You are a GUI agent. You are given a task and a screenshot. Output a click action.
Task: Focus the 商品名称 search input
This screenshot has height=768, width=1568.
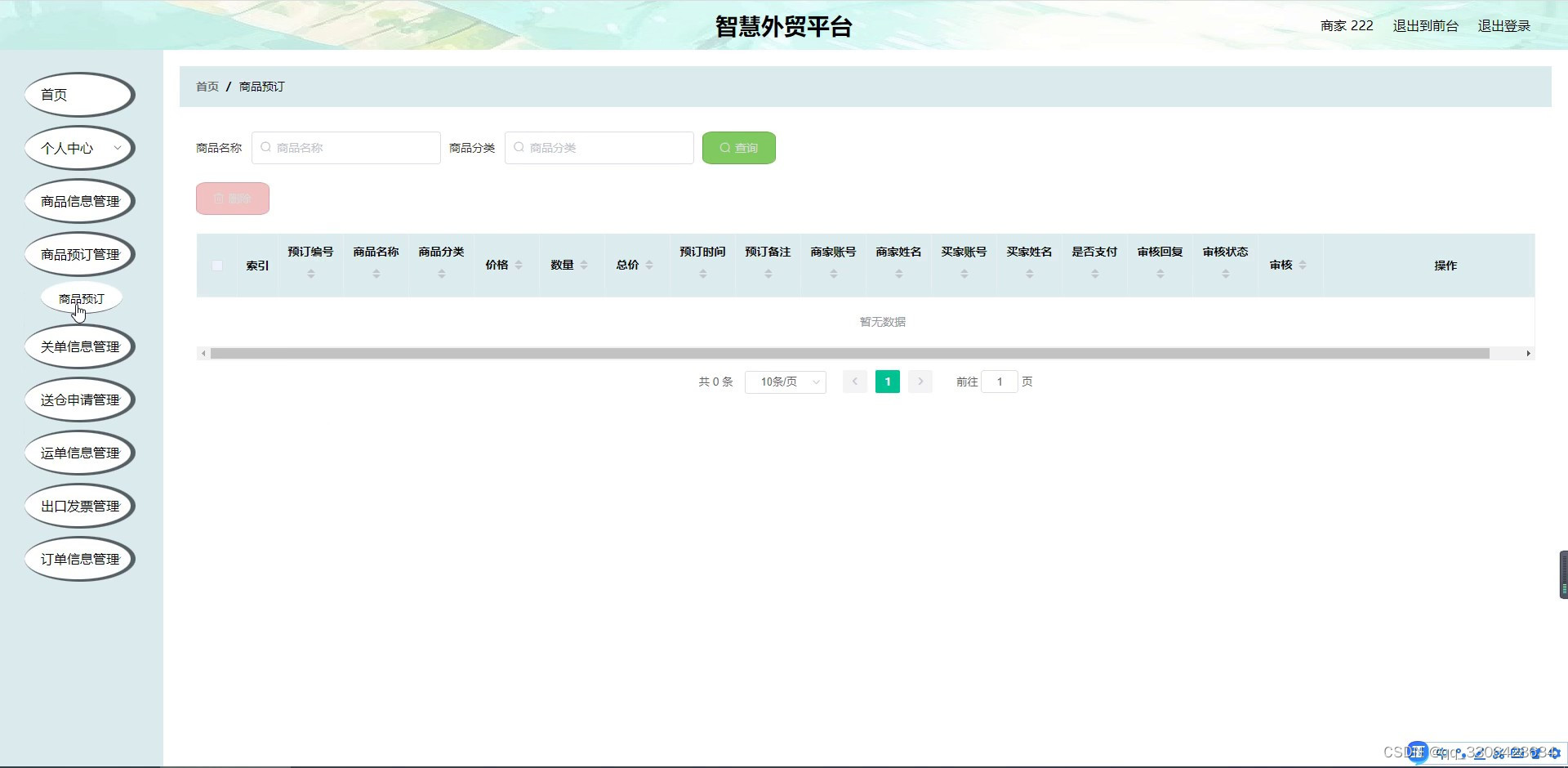pos(346,148)
